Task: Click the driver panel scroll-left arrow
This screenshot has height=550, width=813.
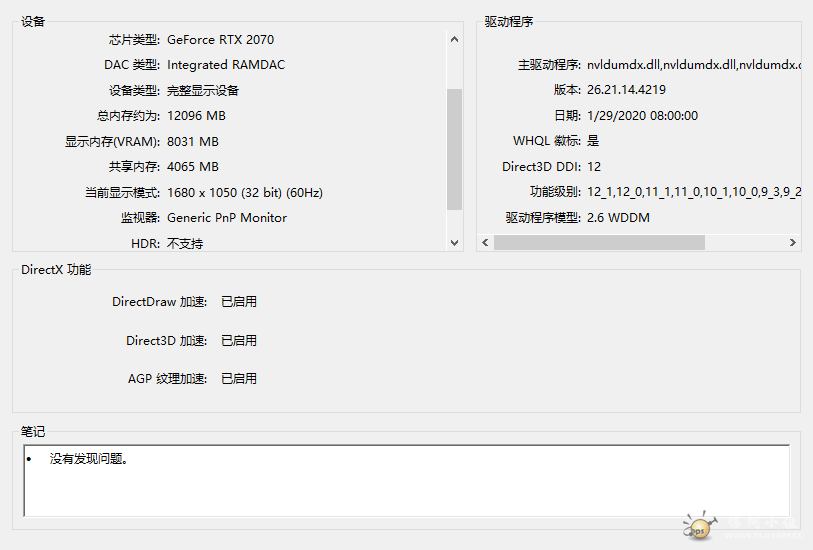Action: coord(485,243)
